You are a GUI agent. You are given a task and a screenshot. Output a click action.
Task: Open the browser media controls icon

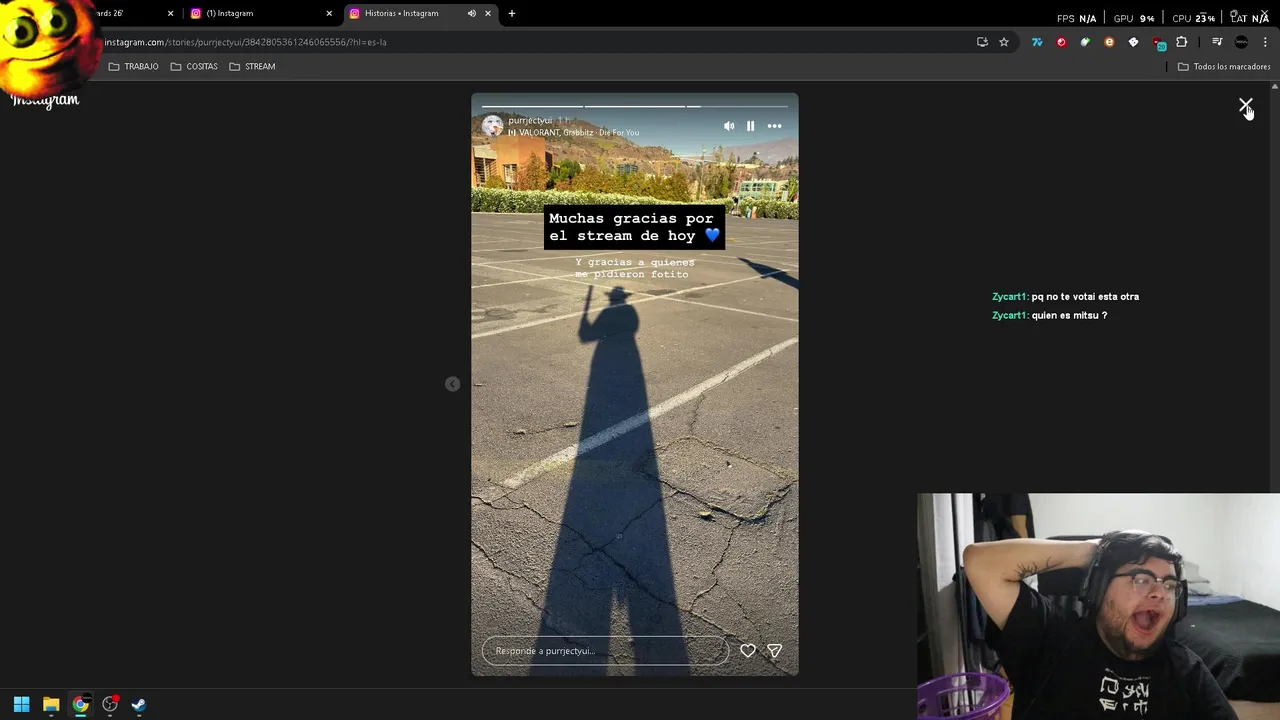(x=1217, y=42)
